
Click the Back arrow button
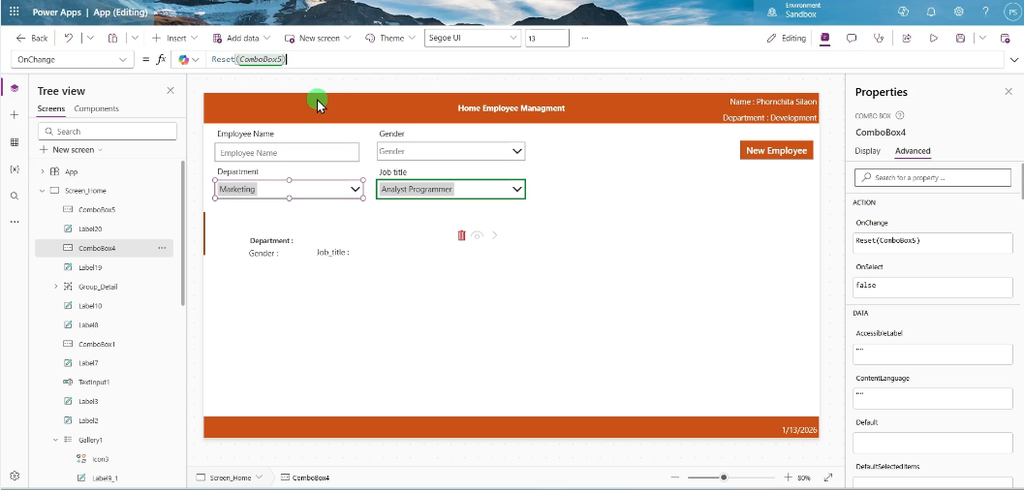[31, 39]
